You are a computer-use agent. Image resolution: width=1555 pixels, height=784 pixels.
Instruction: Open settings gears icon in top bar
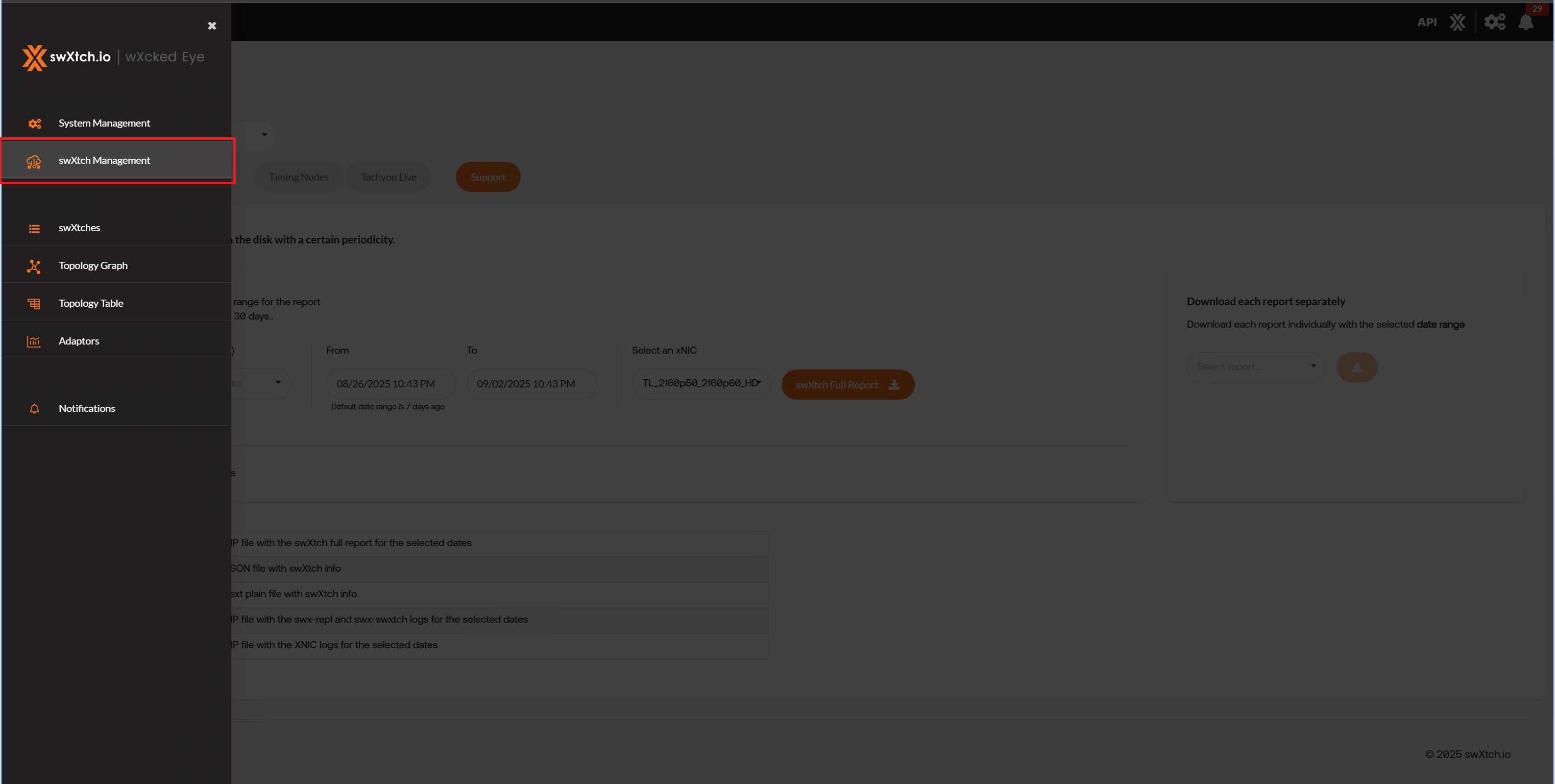[x=1495, y=22]
